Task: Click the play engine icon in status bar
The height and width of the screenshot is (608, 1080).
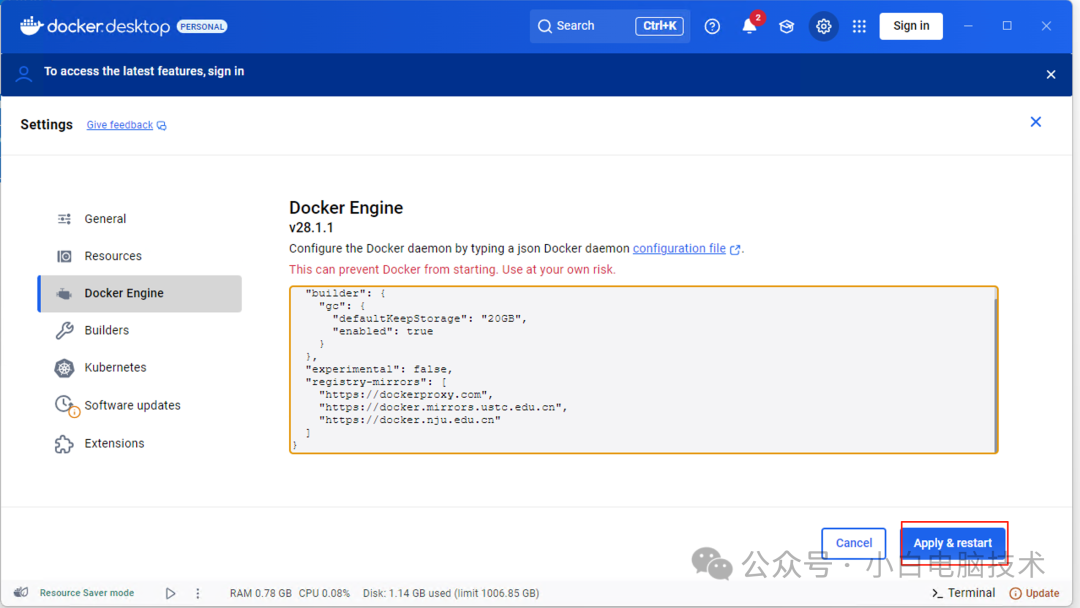Action: [x=170, y=593]
